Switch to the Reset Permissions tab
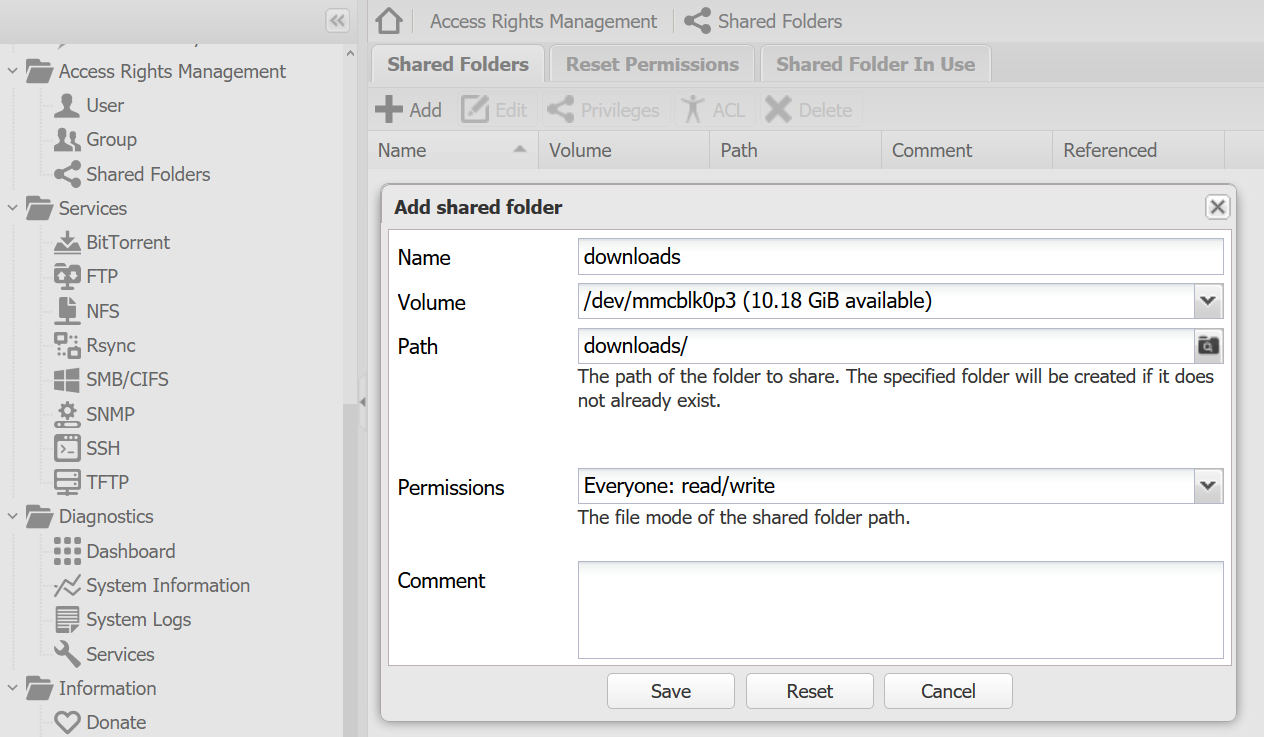 tap(652, 64)
